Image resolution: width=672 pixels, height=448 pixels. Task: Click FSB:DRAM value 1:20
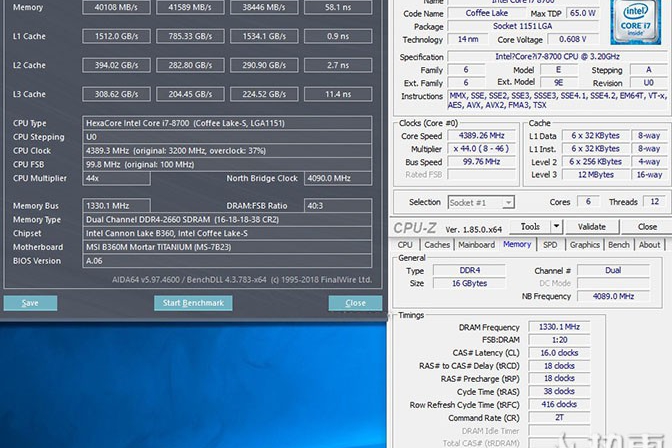559,340
